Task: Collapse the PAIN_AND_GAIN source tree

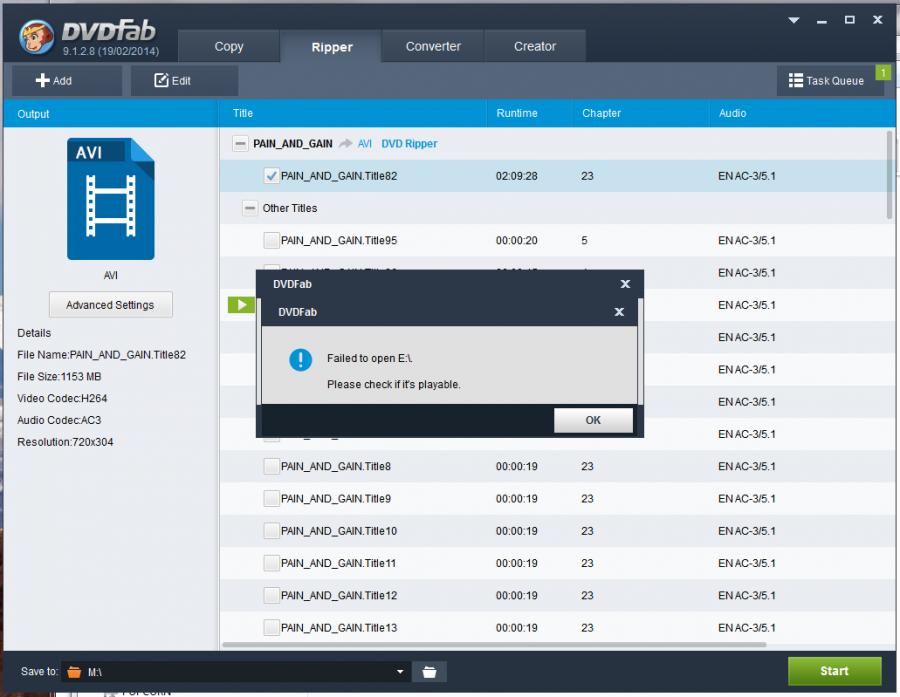Action: (240, 144)
